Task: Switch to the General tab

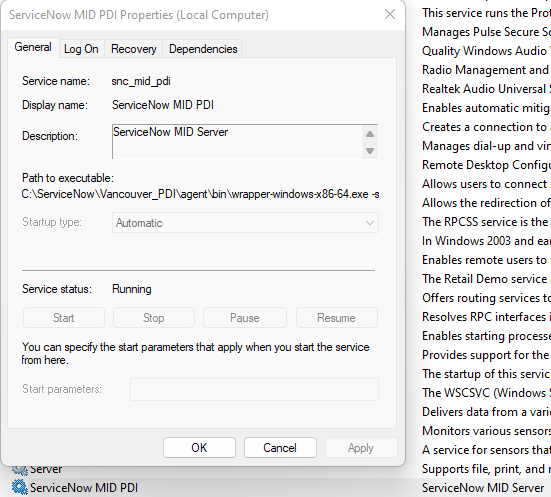Action: point(33,47)
